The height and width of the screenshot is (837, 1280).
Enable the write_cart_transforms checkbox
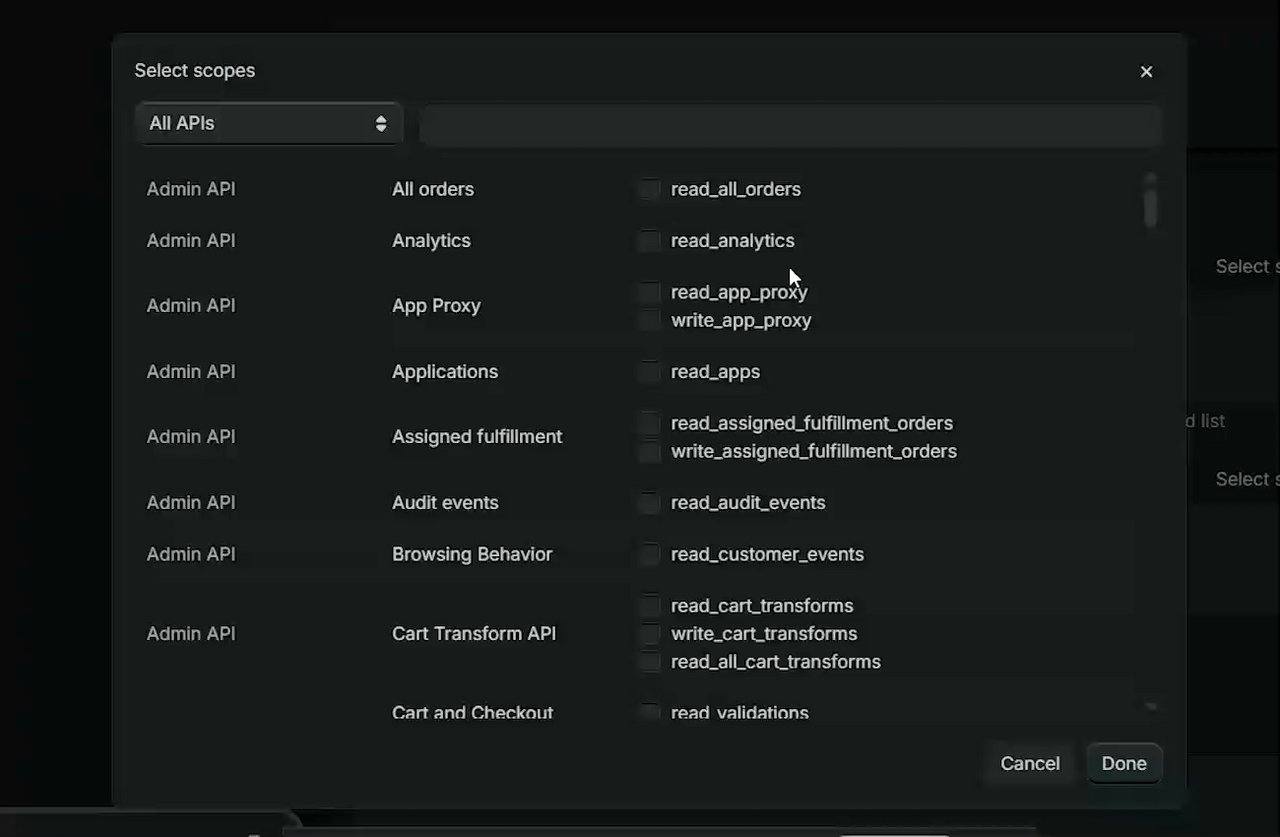(650, 634)
